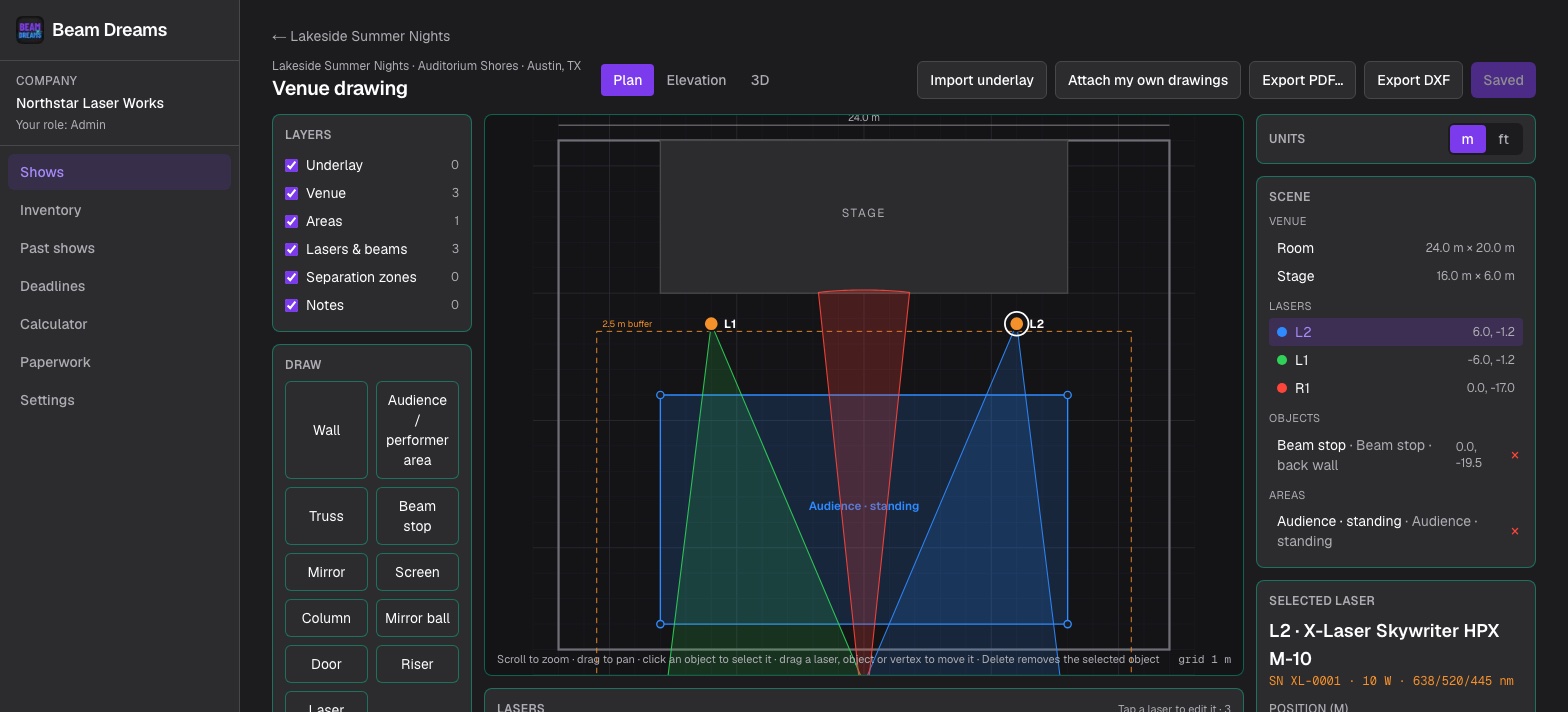Viewport: 1568px width, 712px height.
Task: Open the Calculator page
Action: pos(119,324)
